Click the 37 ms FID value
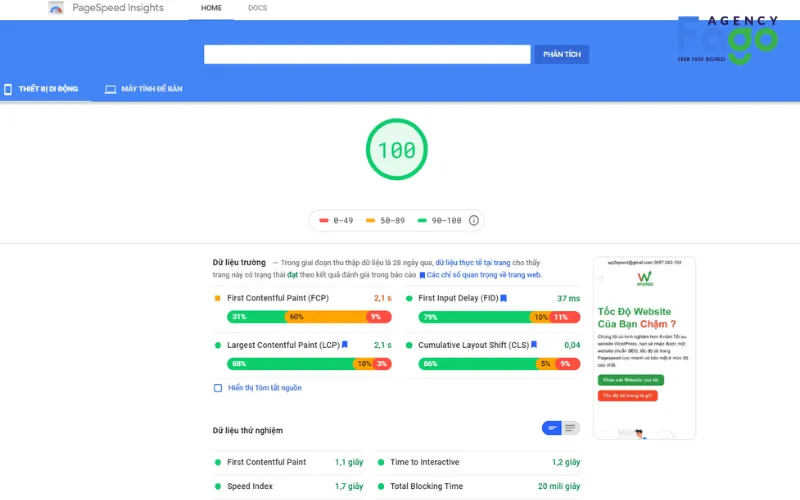The image size is (800, 500). 568,298
